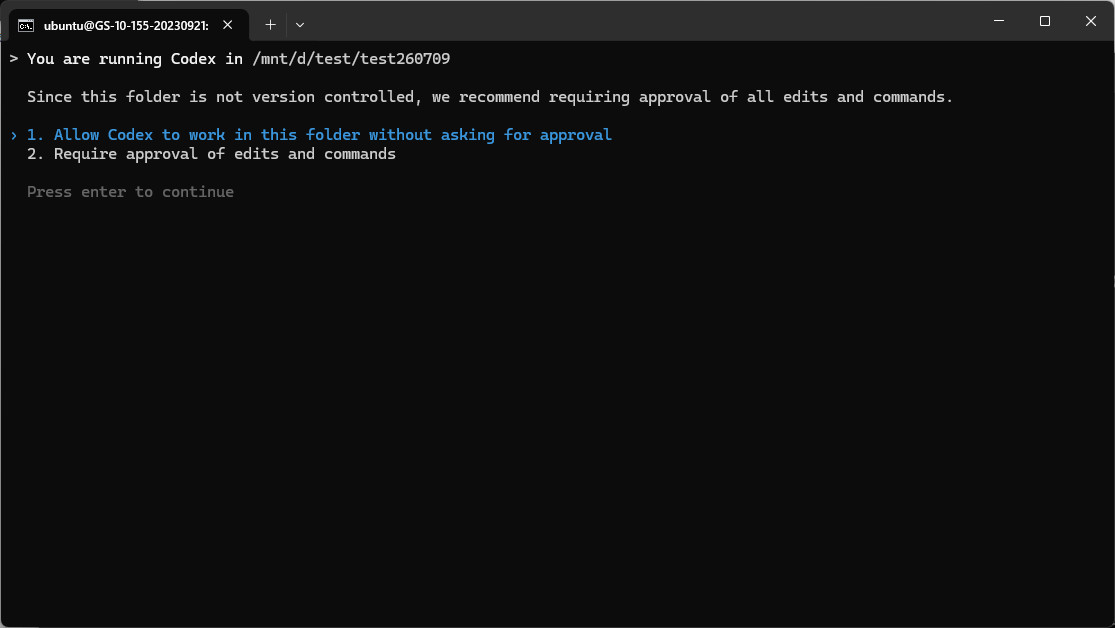Click the number "2." of the second option

tap(36, 154)
